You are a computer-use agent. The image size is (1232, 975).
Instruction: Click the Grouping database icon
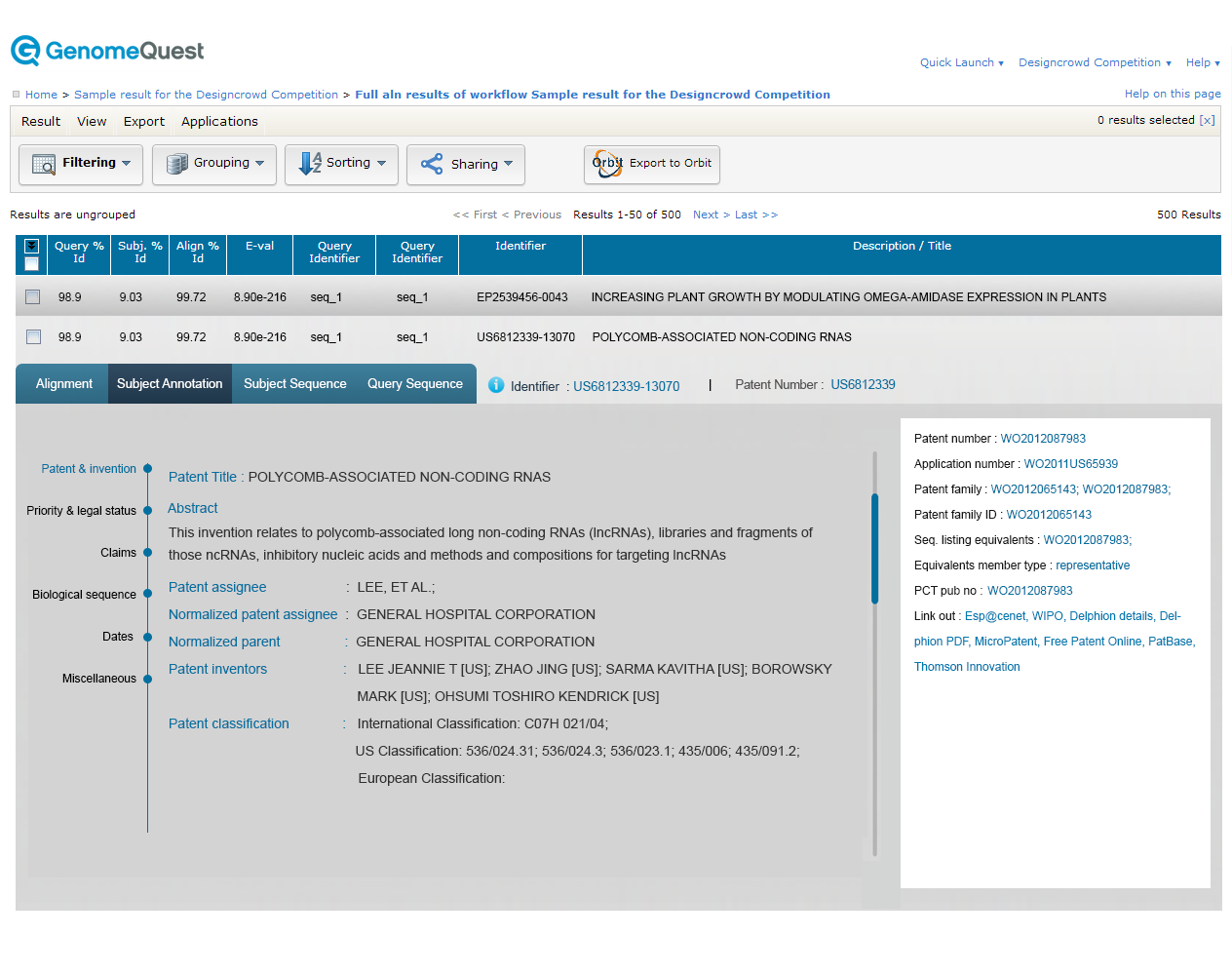tap(176, 164)
